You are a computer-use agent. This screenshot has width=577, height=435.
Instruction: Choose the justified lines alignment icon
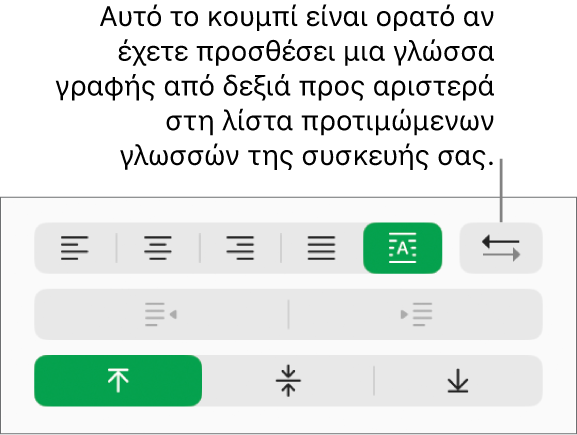coord(322,248)
